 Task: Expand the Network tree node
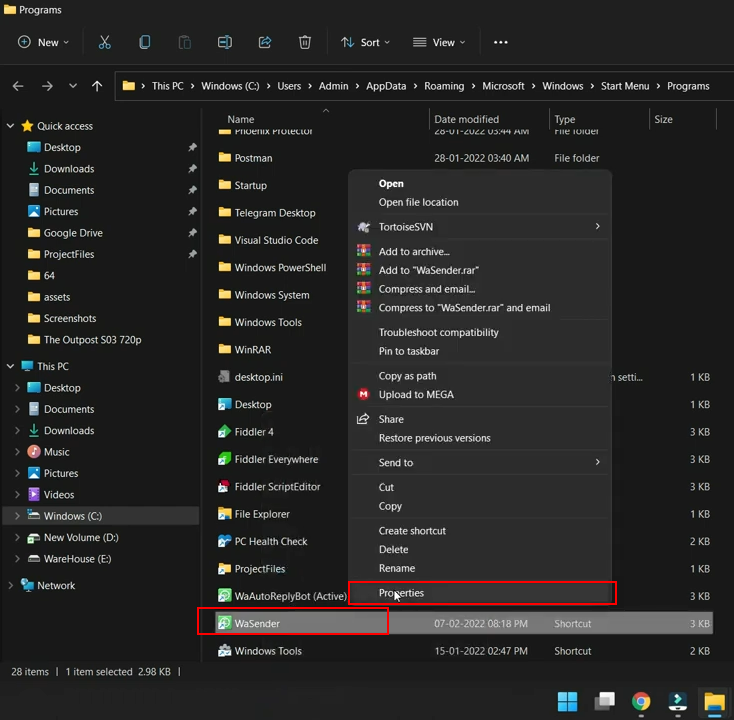(10, 585)
